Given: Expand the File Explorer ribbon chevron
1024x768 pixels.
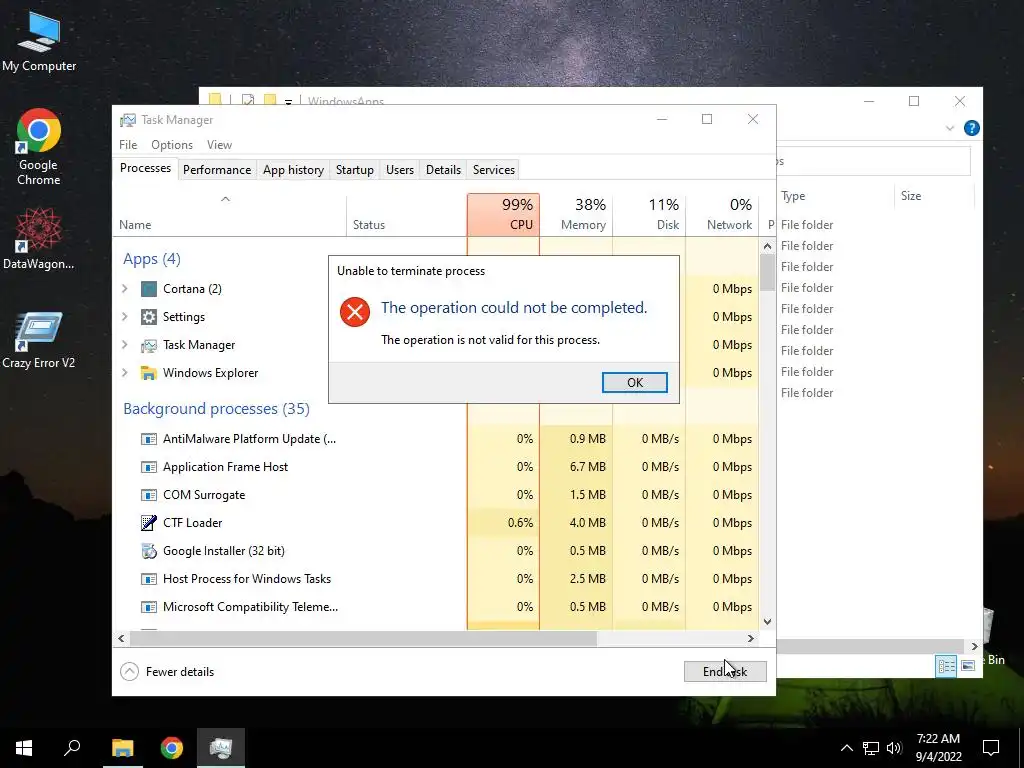Looking at the screenshot, I should [950, 128].
